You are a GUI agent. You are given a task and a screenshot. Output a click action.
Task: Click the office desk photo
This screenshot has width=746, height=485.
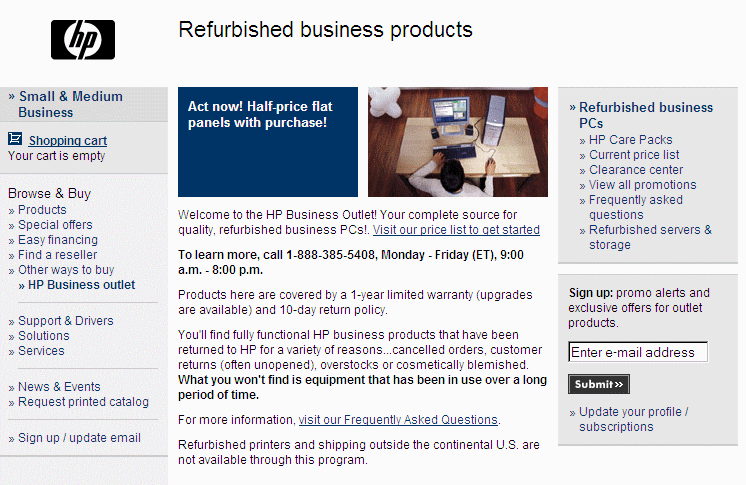[x=457, y=141]
